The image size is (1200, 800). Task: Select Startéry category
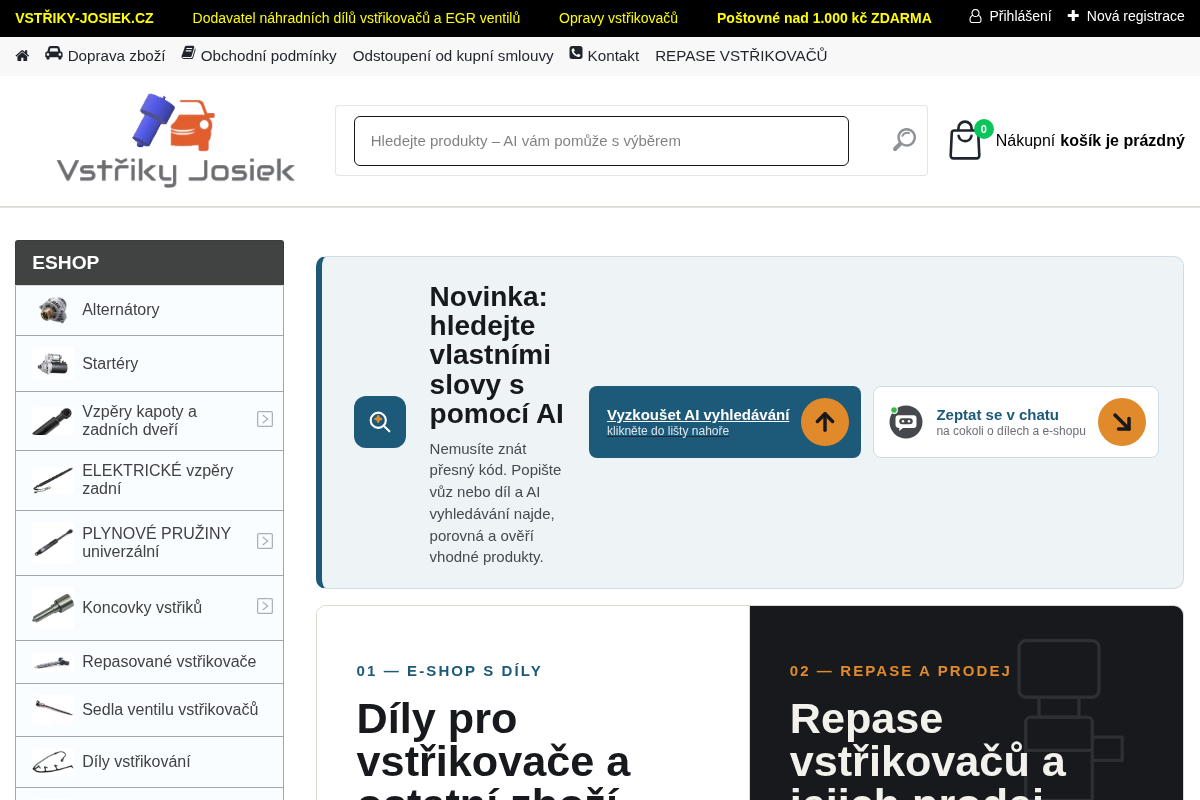[x=150, y=364]
